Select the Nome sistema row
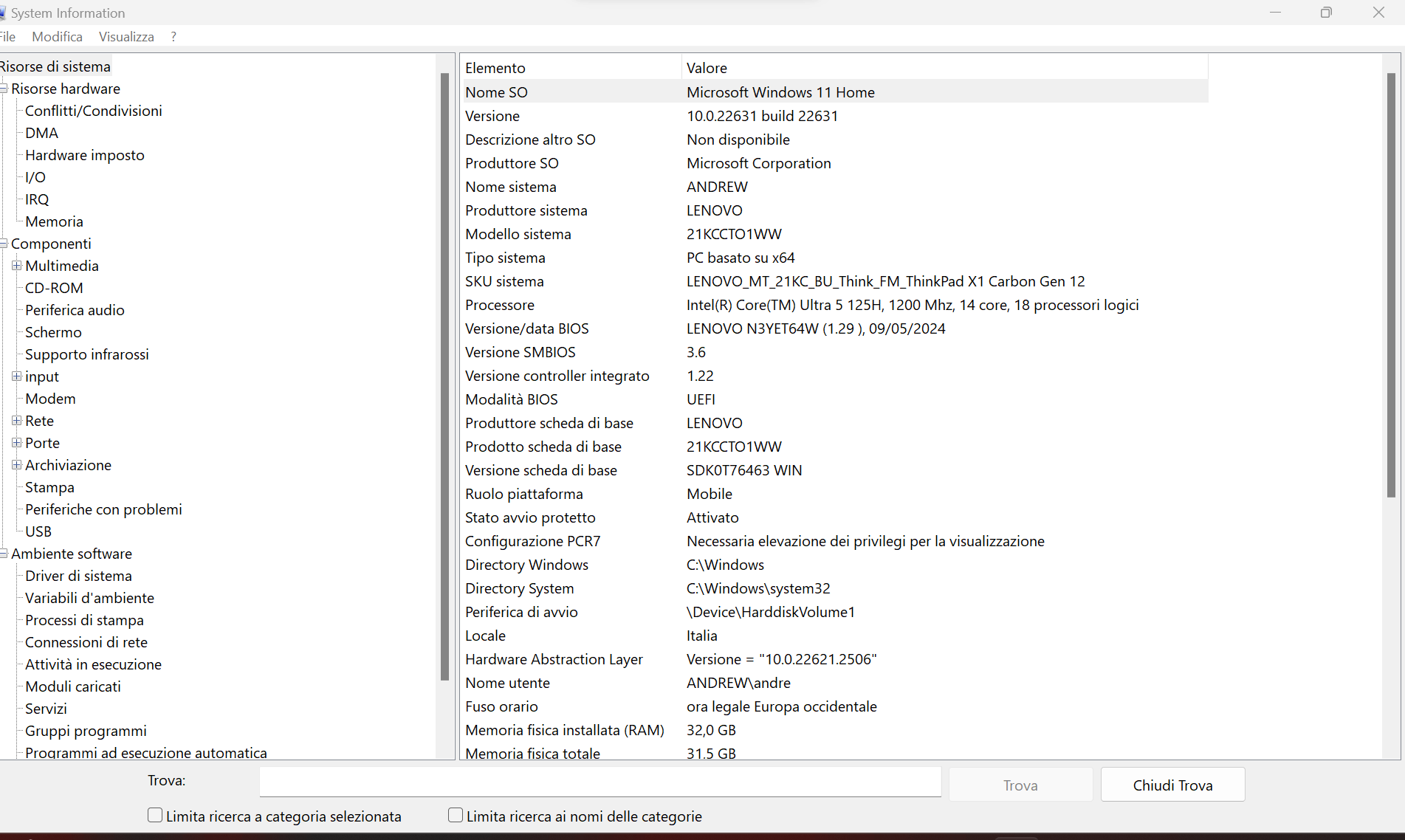The height and width of the screenshot is (840, 1405). (834, 187)
